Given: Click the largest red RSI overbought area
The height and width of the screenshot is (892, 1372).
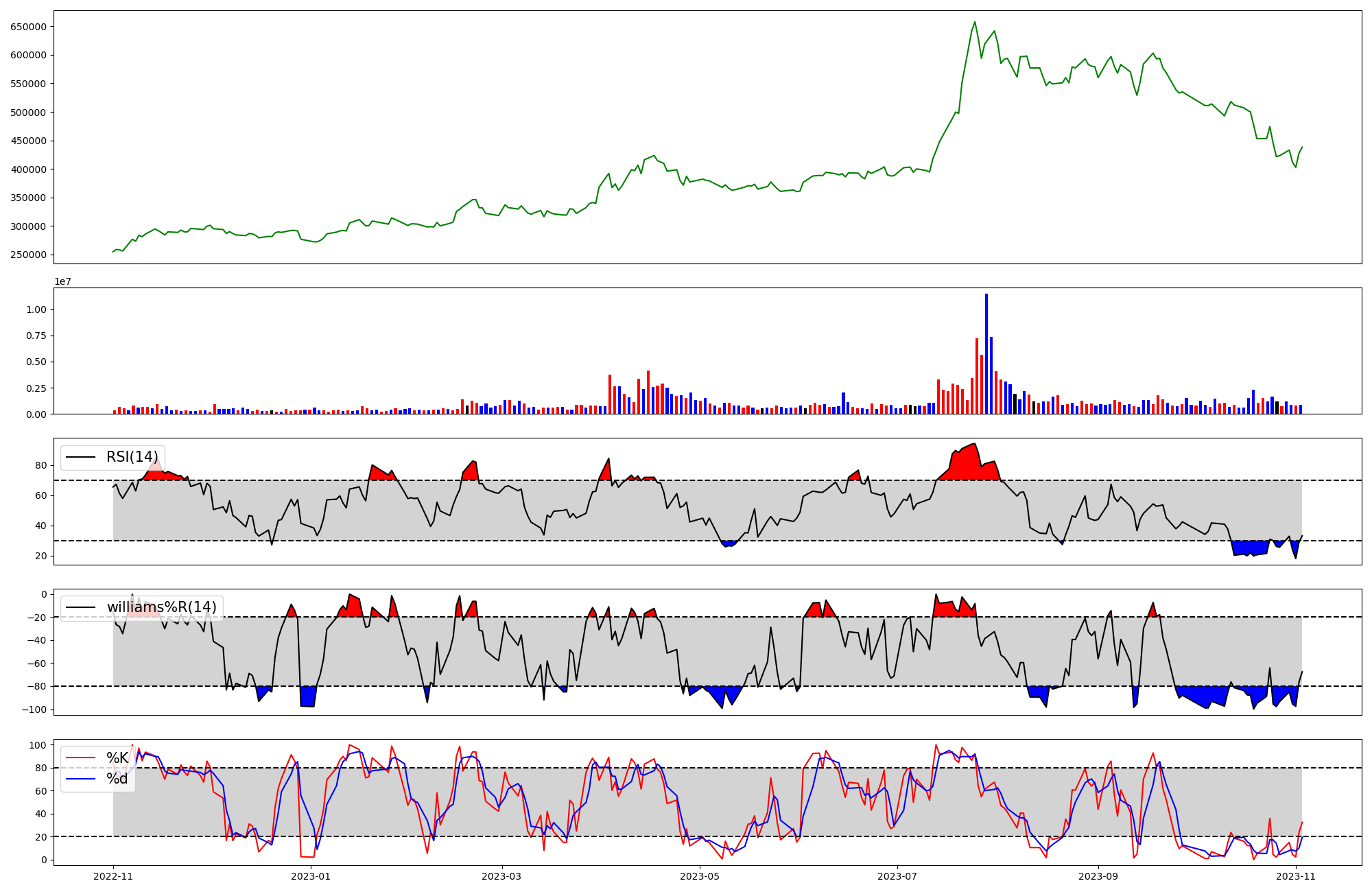Looking at the screenshot, I should [x=967, y=465].
